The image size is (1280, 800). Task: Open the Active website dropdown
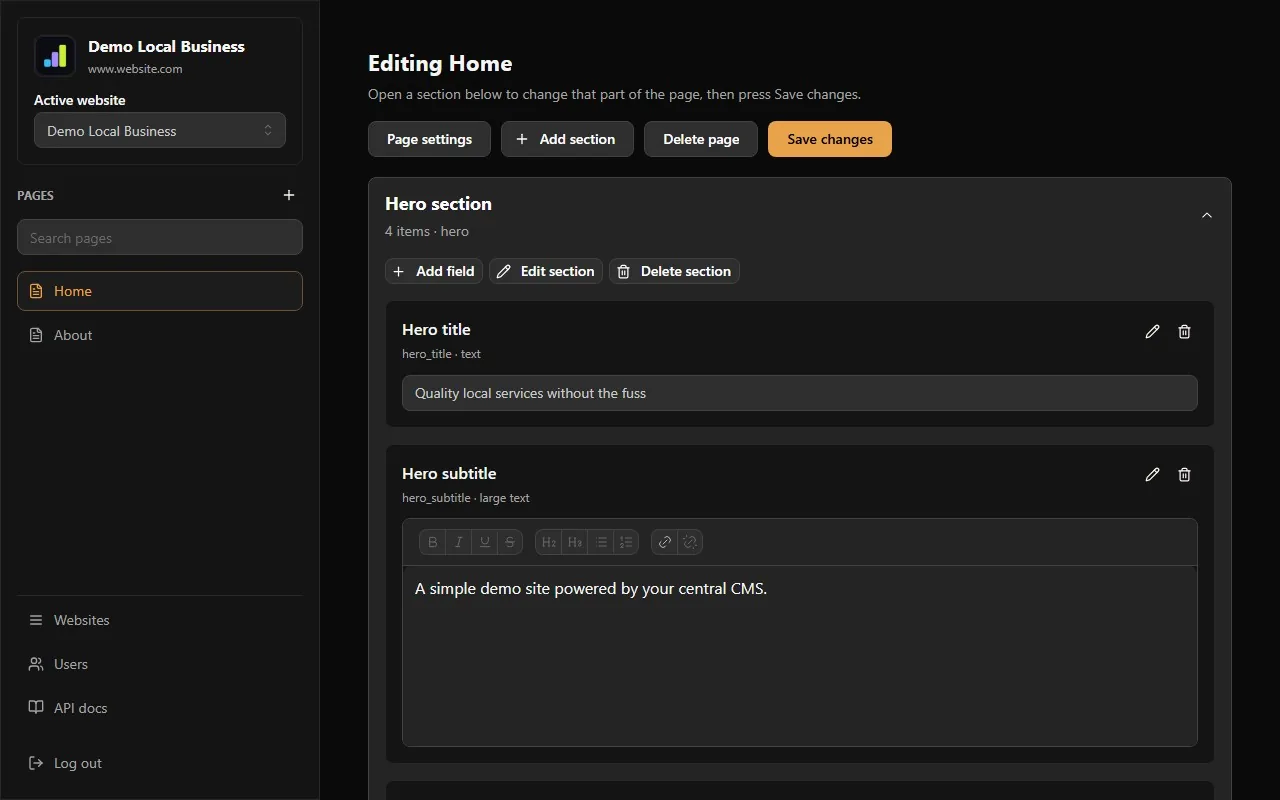coord(160,131)
